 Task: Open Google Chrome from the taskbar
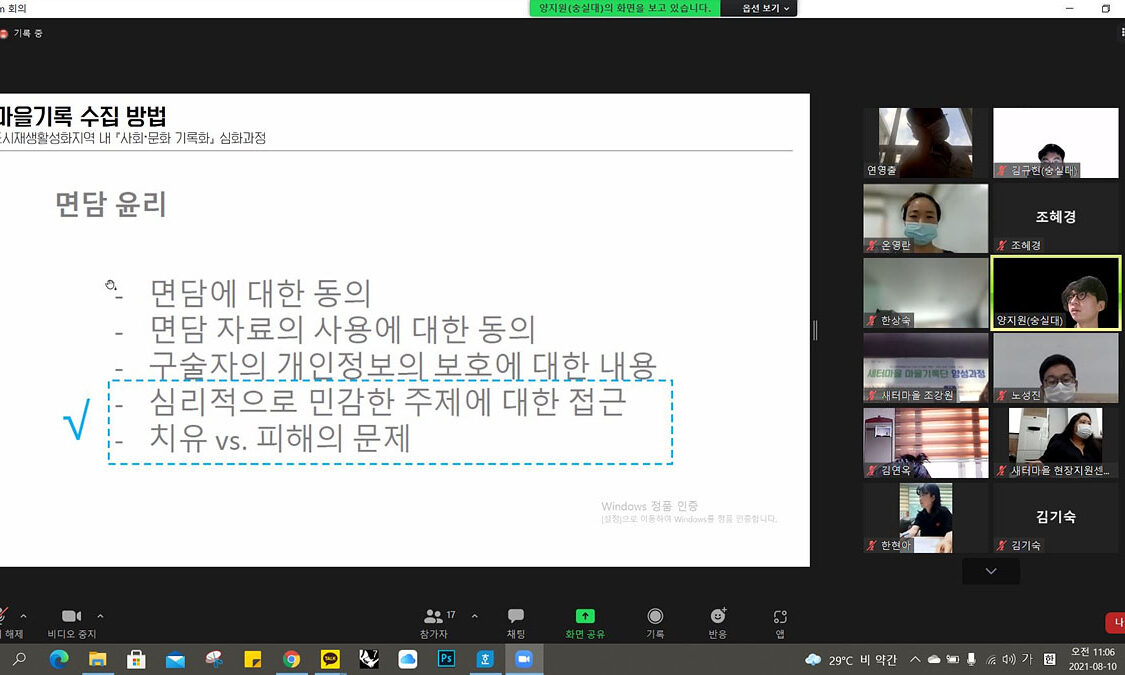point(291,659)
